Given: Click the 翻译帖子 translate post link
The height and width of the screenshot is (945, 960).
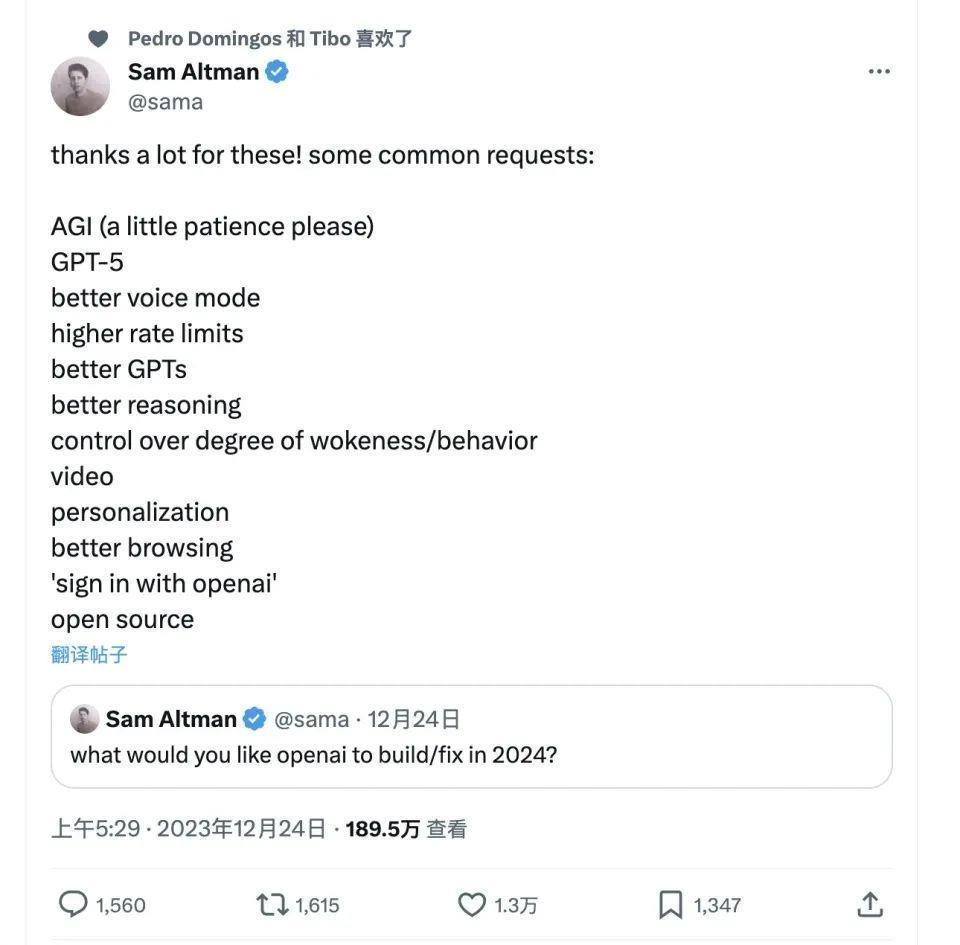Looking at the screenshot, I should (x=89, y=655).
